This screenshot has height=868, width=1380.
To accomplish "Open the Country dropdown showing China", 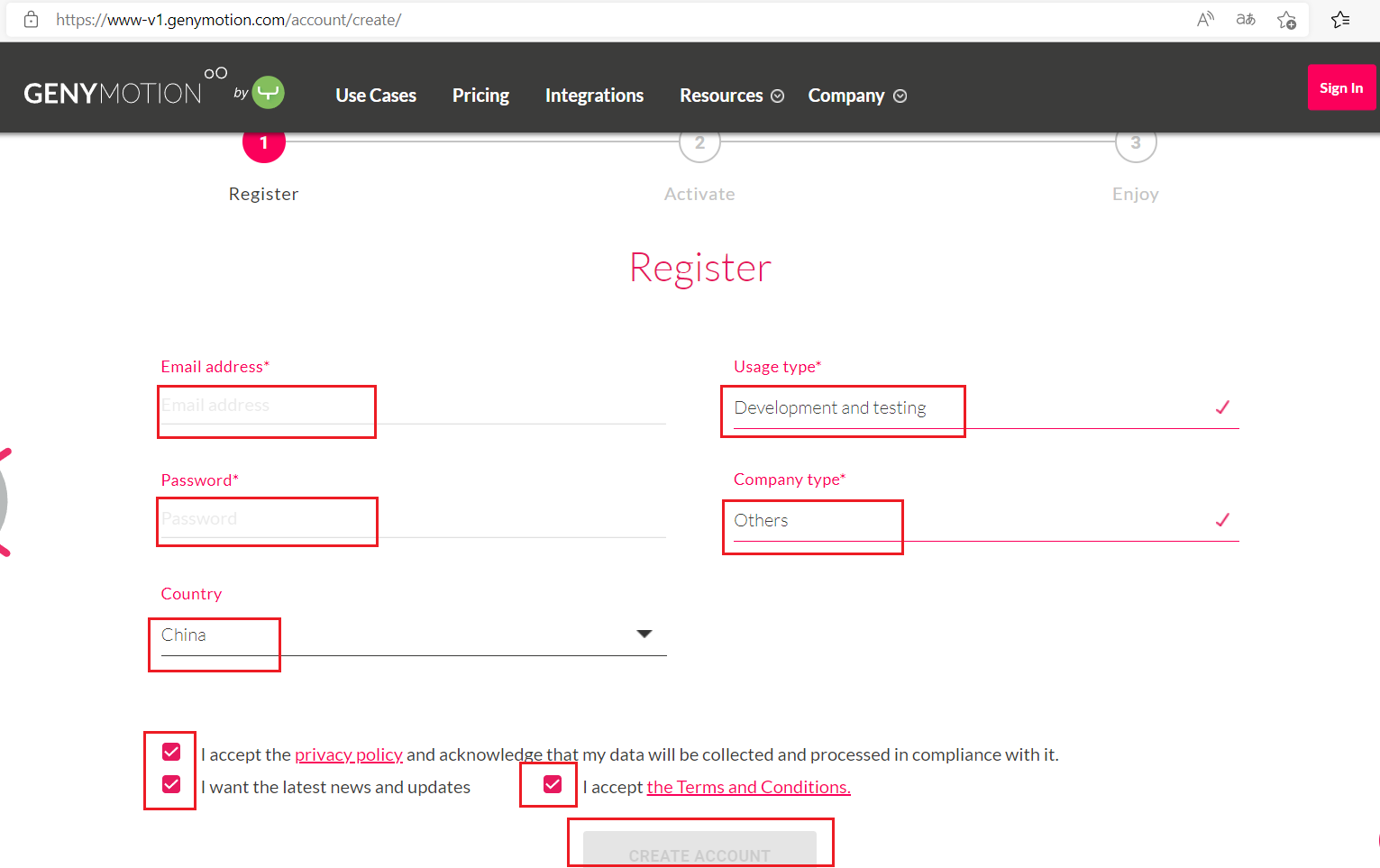I will tap(414, 635).
